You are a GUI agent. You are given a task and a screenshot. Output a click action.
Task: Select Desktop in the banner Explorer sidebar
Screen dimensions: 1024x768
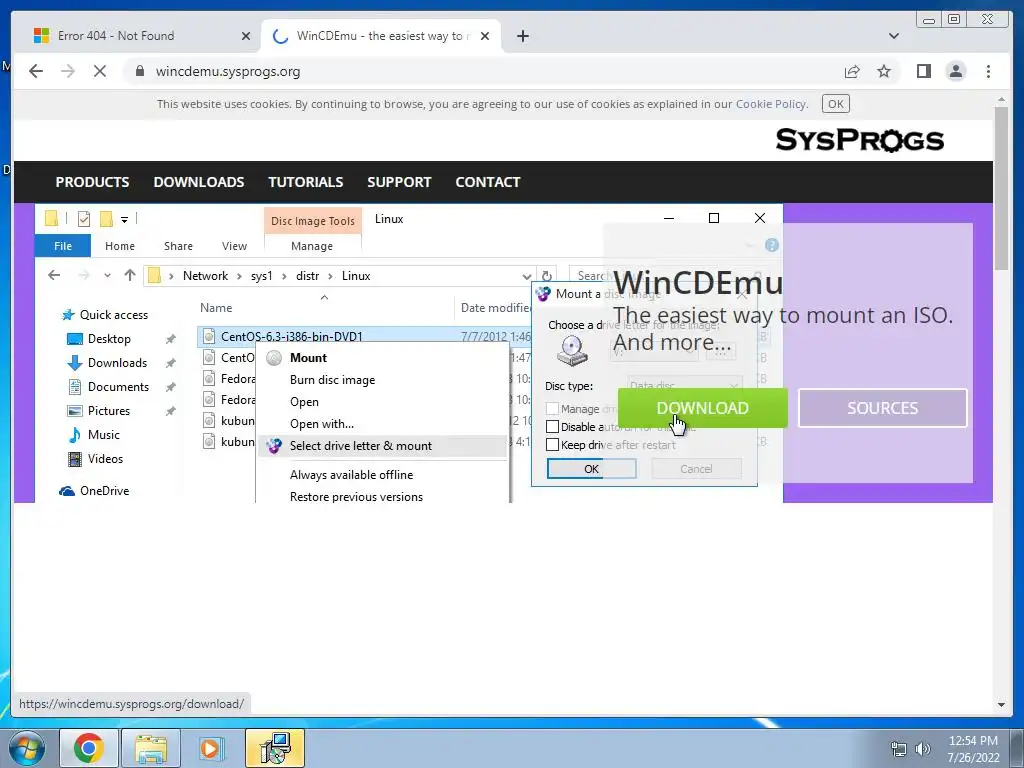click(x=99, y=339)
